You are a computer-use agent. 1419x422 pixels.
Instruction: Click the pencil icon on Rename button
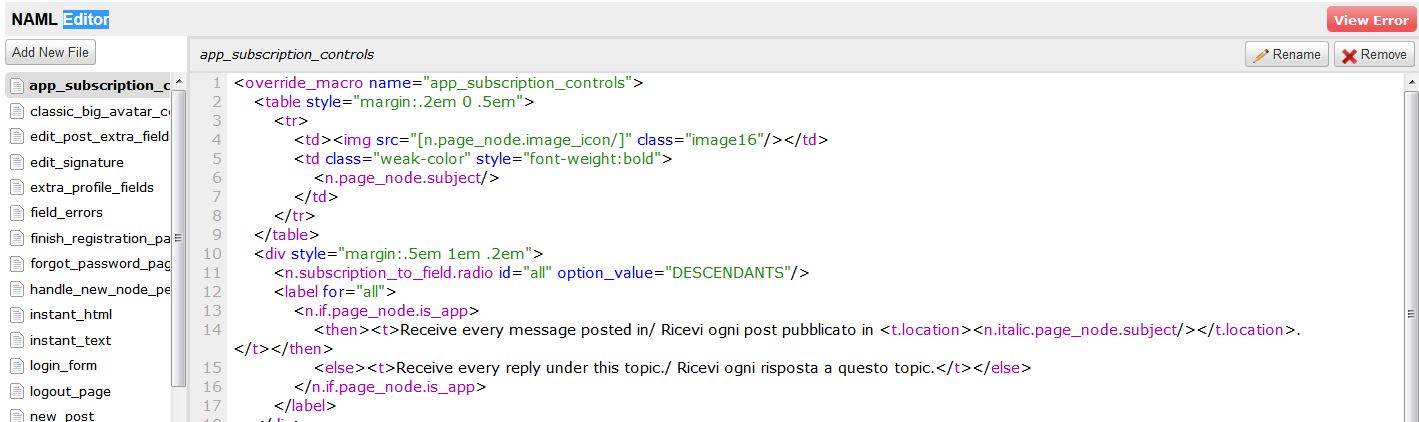click(1261, 55)
